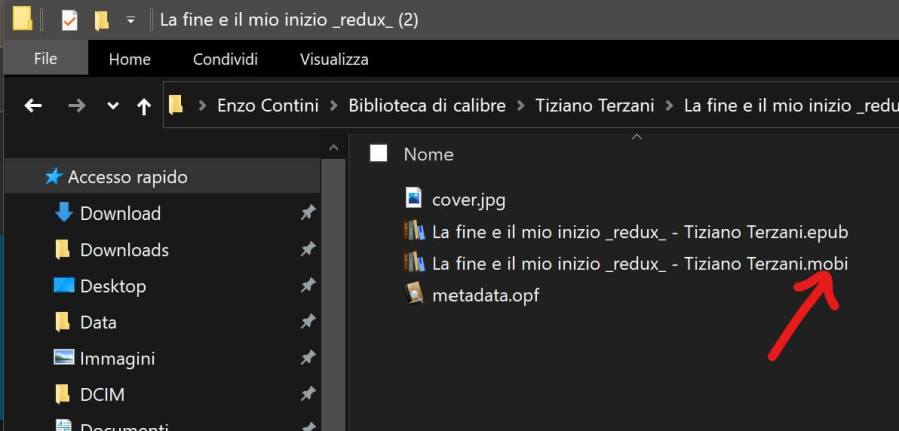Switch to the Home ribbon tab
Viewport: 899px width, 431px height.
click(x=129, y=59)
